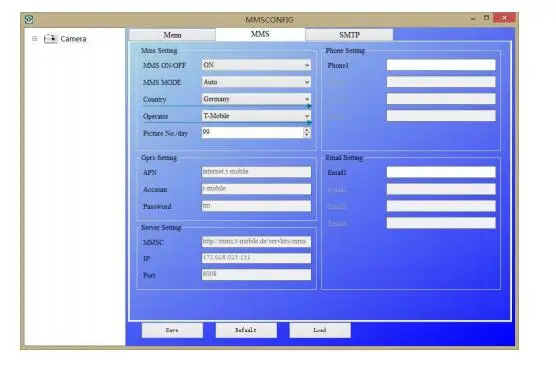This screenshot has width=556, height=365.
Task: Click the second phone number field
Action: pos(441,82)
